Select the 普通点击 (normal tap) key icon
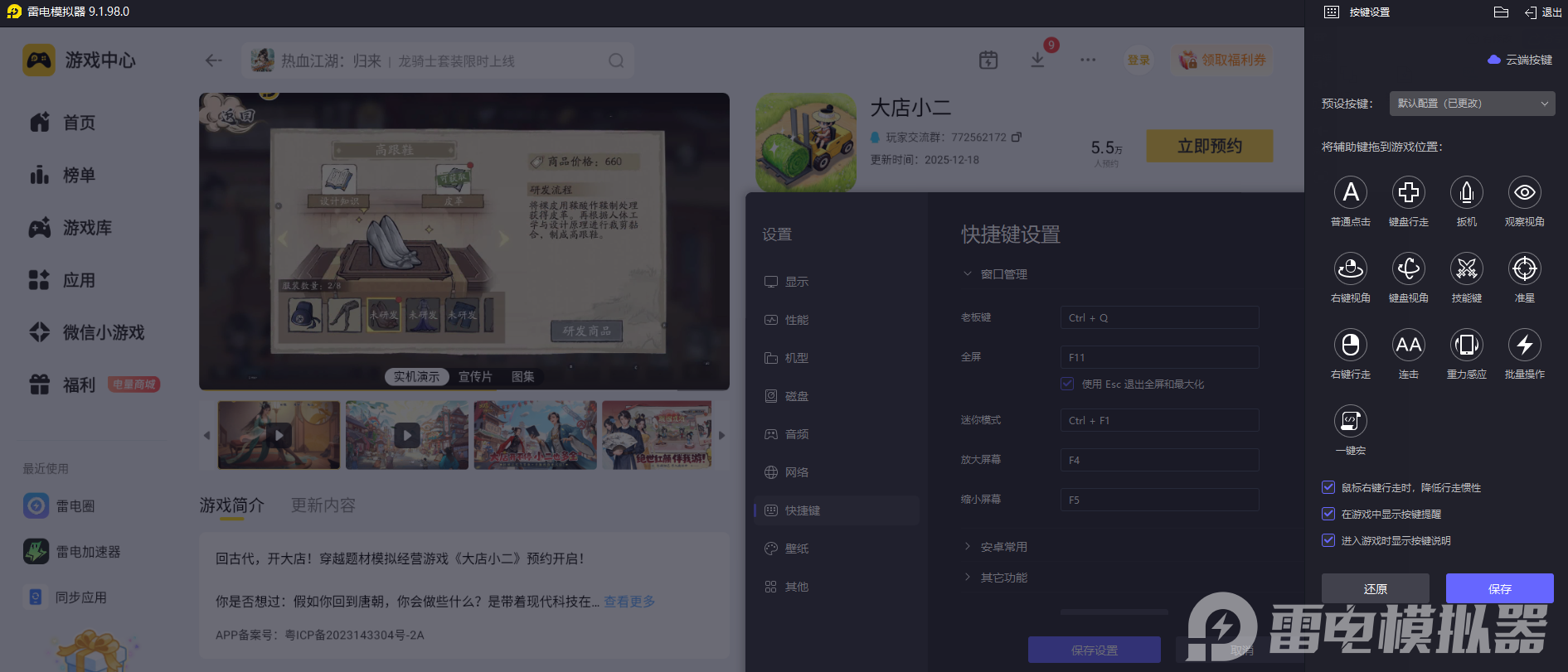 pyautogui.click(x=1350, y=193)
